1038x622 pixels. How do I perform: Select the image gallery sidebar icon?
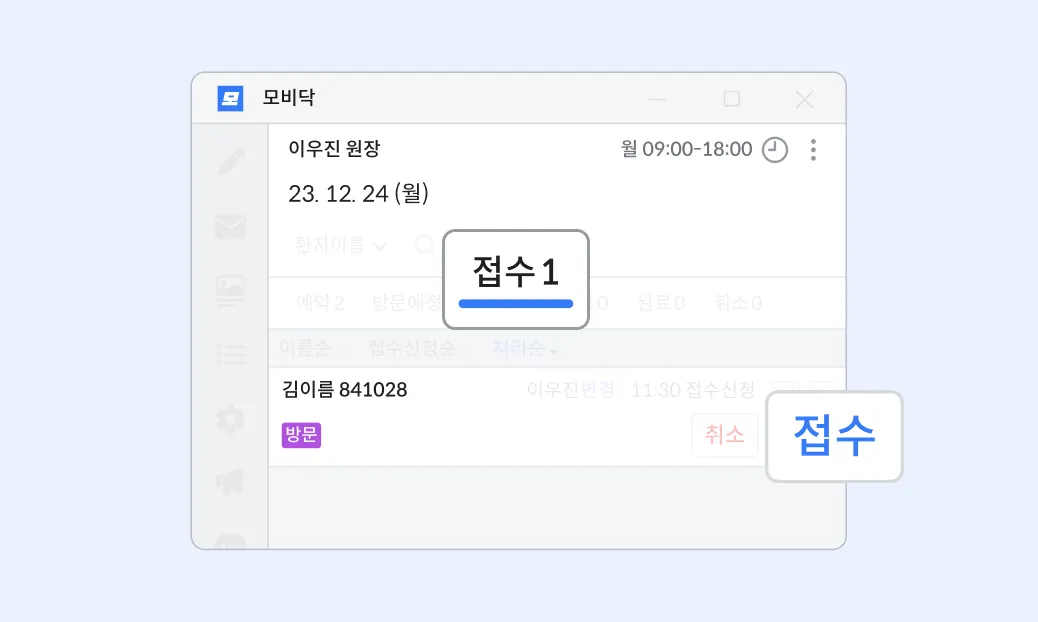(231, 291)
